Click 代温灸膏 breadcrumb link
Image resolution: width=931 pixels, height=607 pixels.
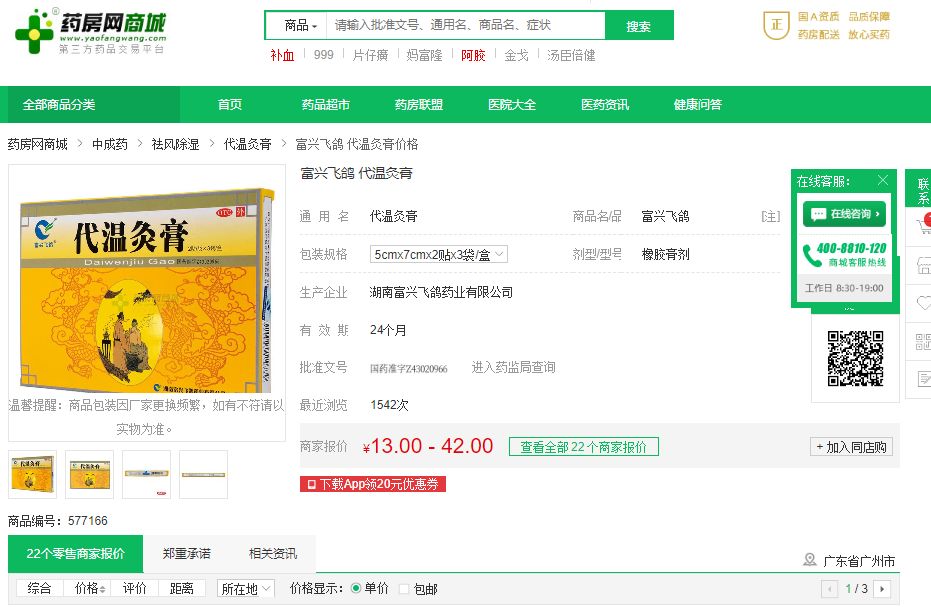[x=248, y=144]
